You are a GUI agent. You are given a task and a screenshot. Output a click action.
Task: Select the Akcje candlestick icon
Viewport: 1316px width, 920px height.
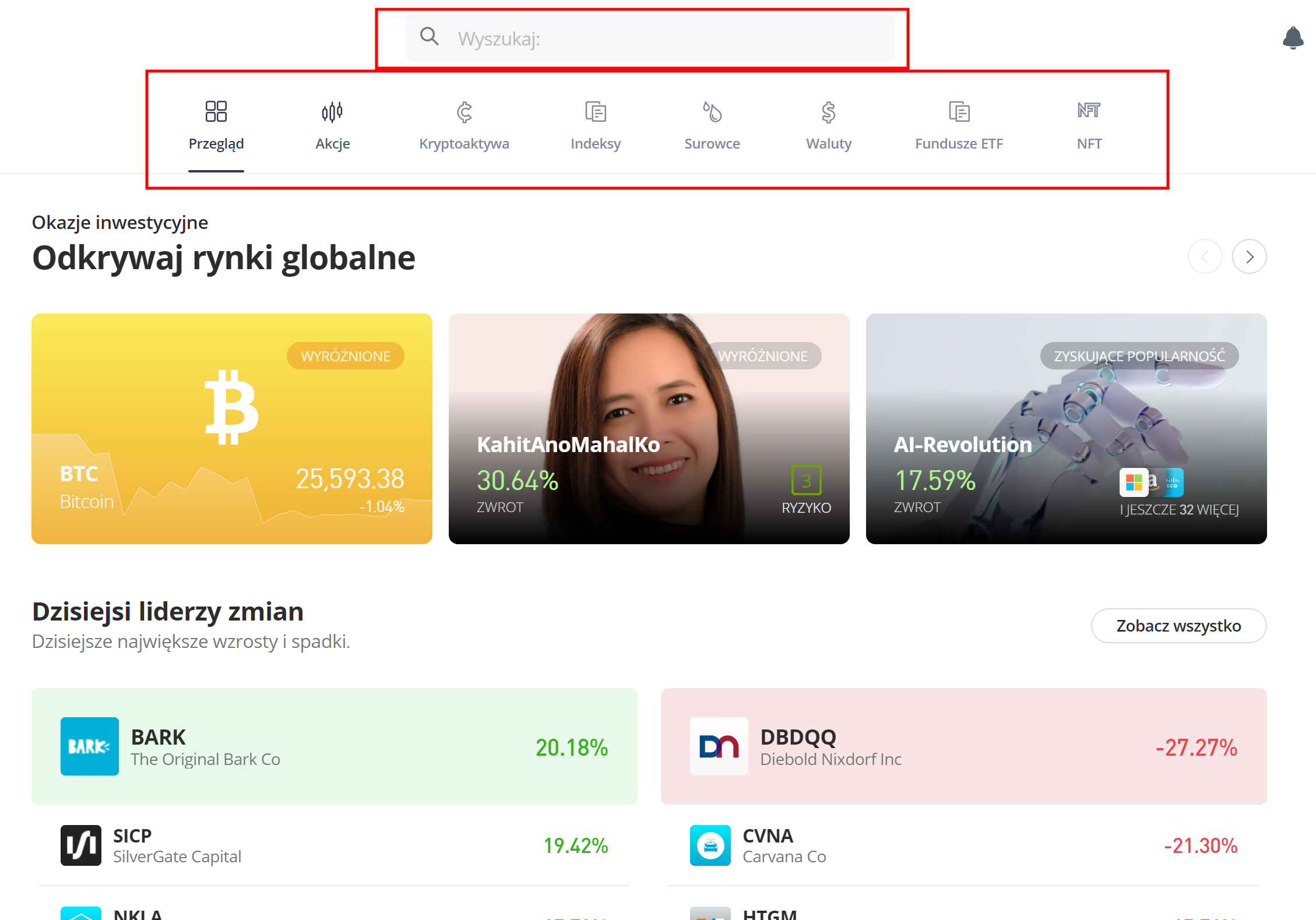(x=332, y=111)
